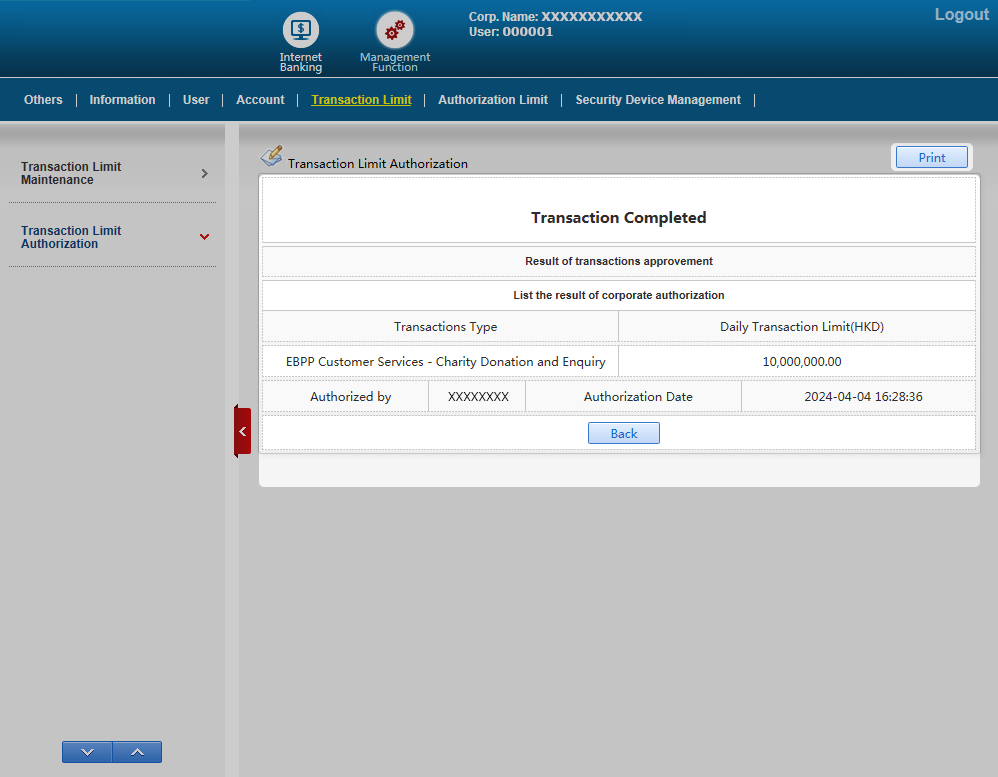
Task: Select the User menu item
Action: (x=196, y=100)
